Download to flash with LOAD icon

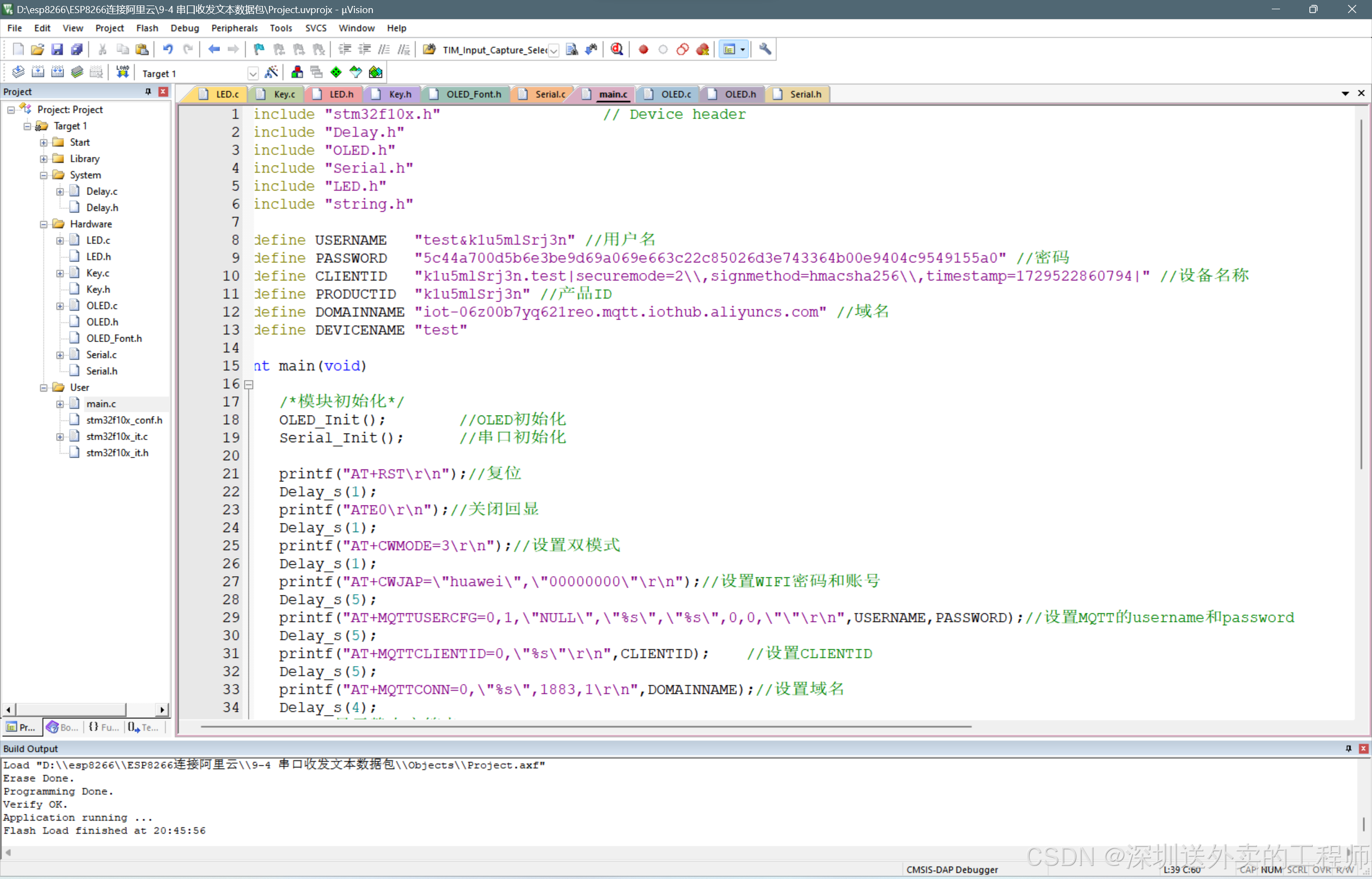[122, 72]
